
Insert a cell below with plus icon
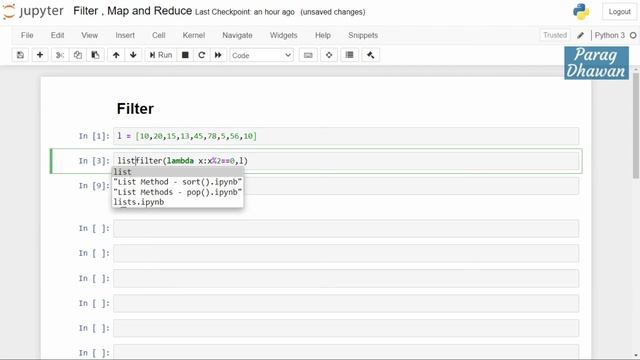(40, 55)
